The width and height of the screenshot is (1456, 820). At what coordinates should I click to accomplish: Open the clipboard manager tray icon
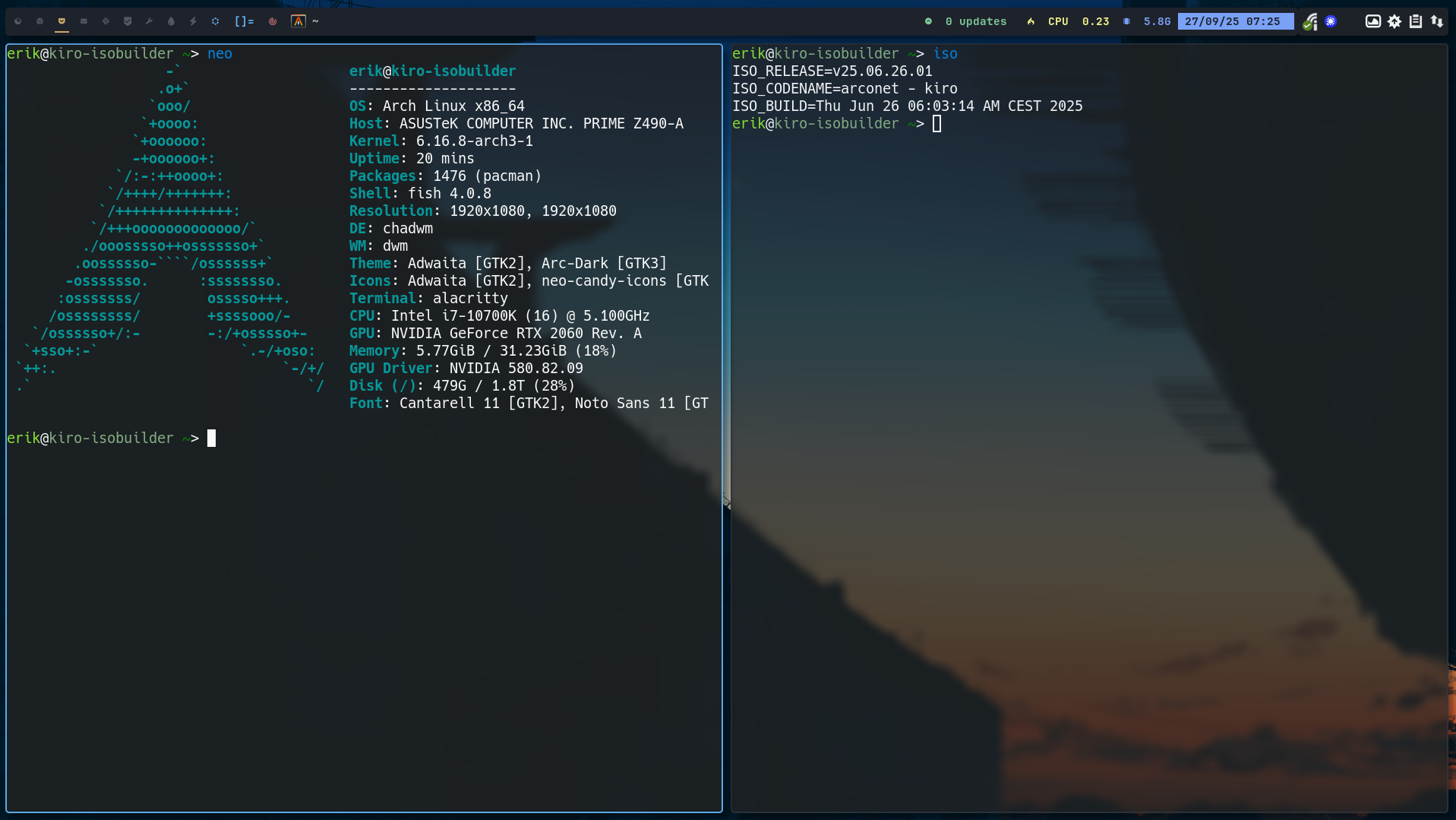[1416, 21]
